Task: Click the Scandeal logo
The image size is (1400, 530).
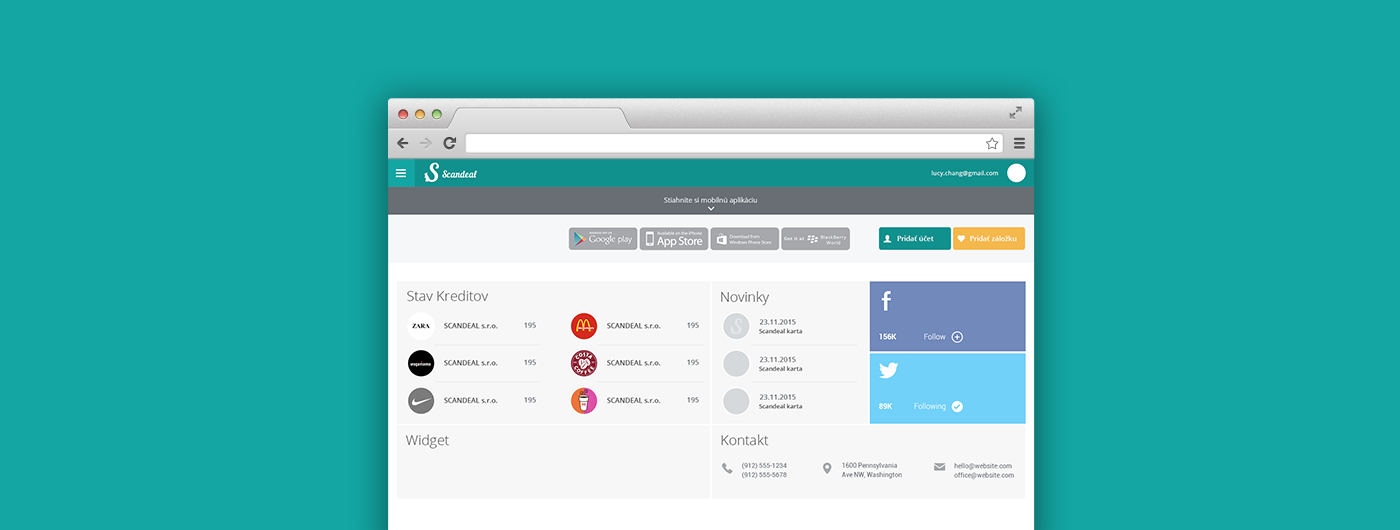Action: [x=450, y=173]
